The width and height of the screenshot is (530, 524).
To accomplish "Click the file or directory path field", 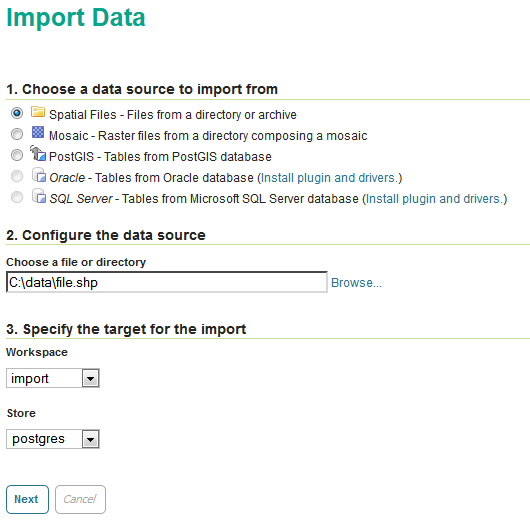I will 167,282.
